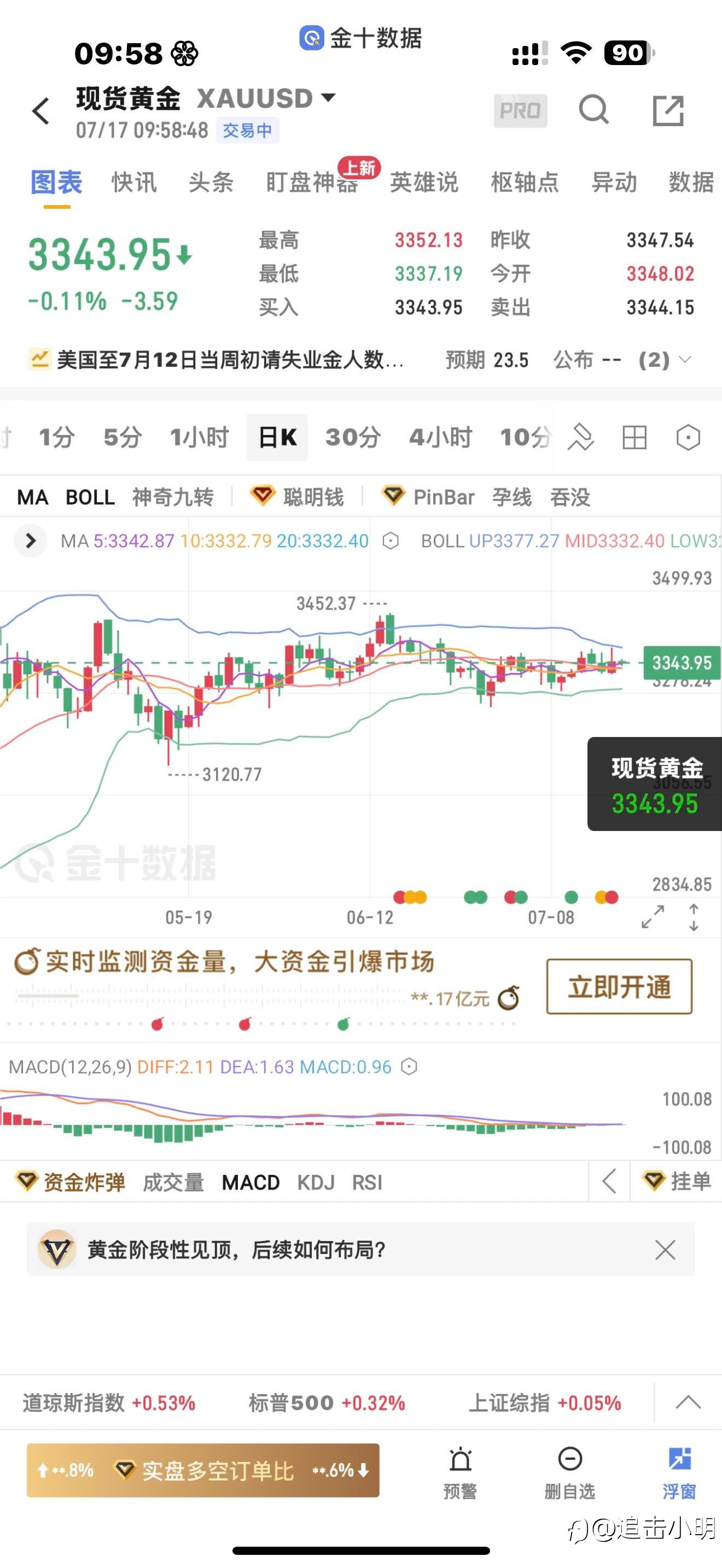Expand chart to fullscreen arrows icon
The height and width of the screenshot is (1568, 722).
(x=653, y=917)
